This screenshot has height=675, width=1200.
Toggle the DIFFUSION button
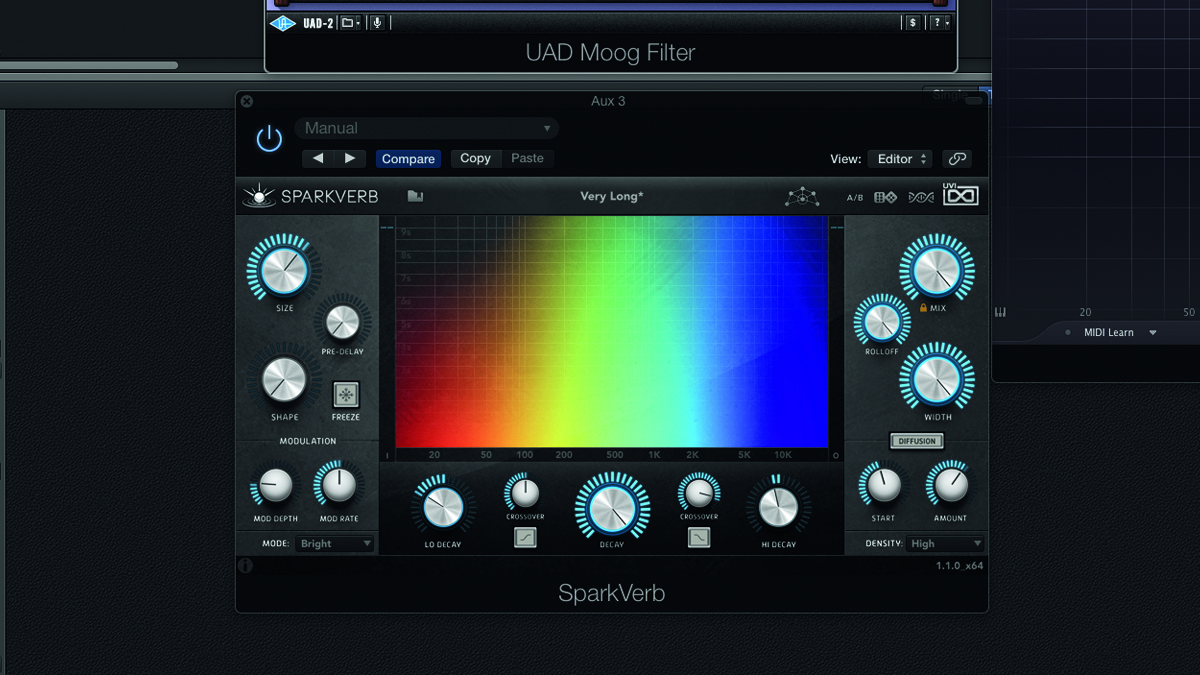[917, 441]
